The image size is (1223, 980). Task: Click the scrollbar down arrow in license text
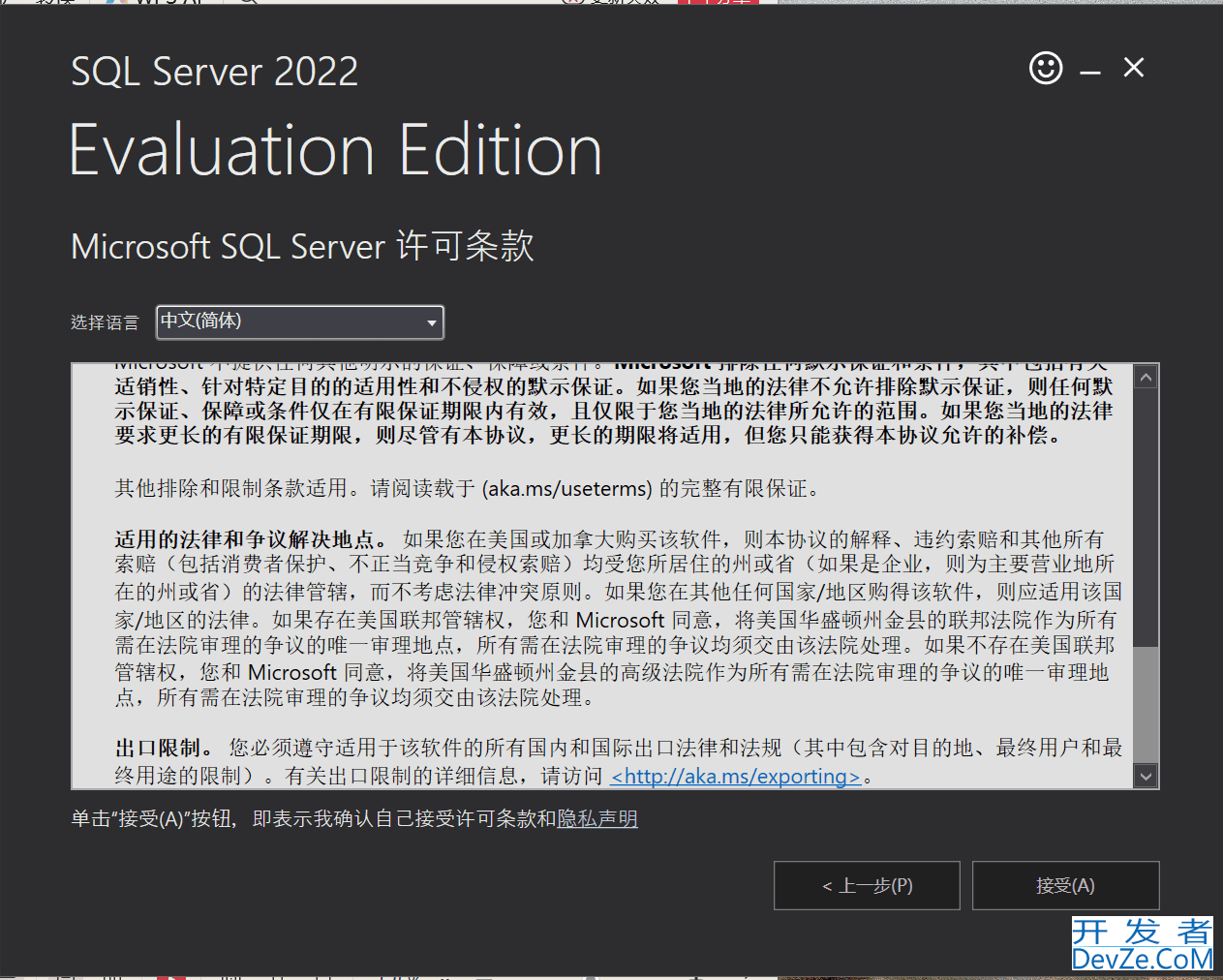(1147, 776)
